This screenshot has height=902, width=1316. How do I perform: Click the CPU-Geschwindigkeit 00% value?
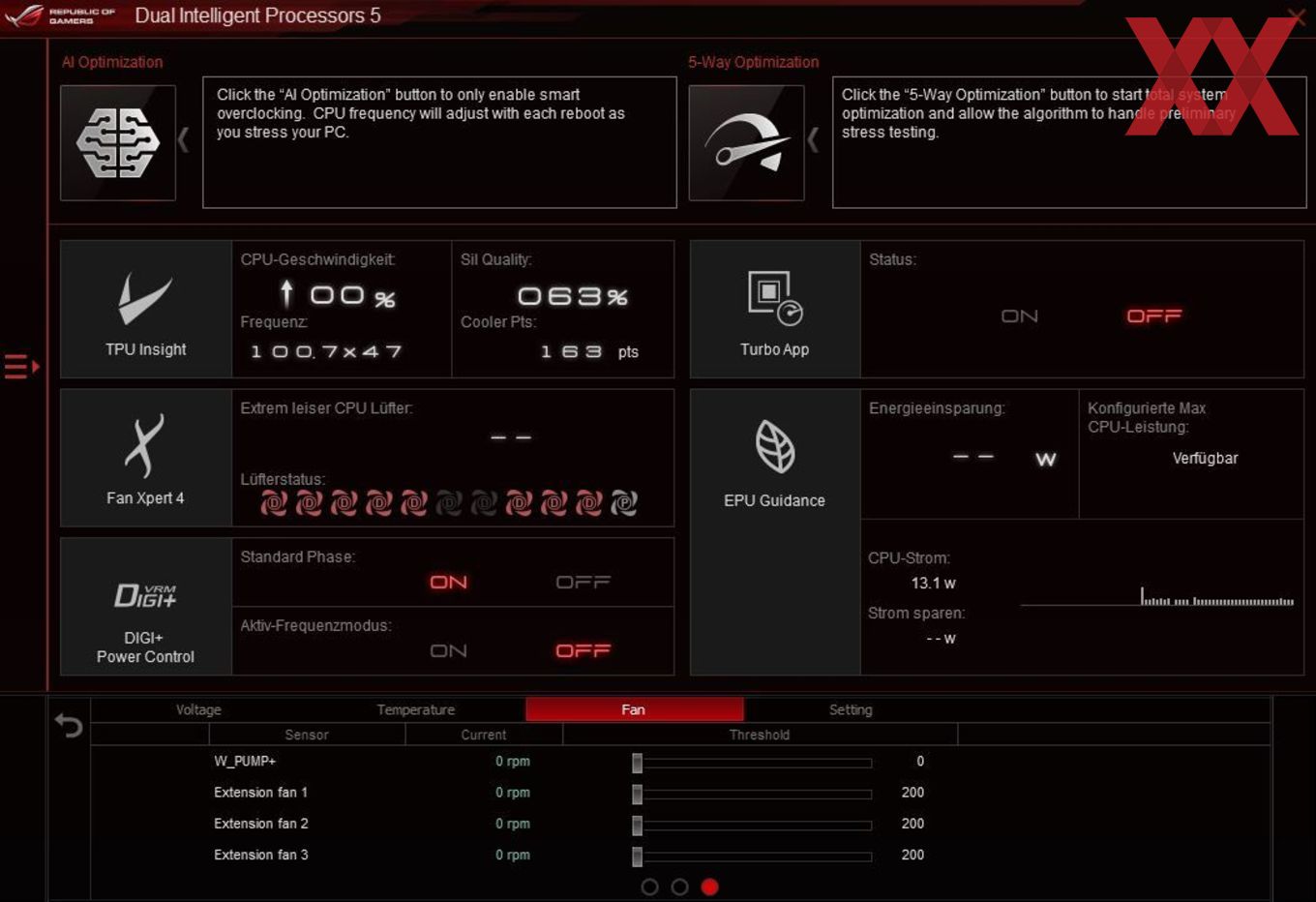pos(338,294)
